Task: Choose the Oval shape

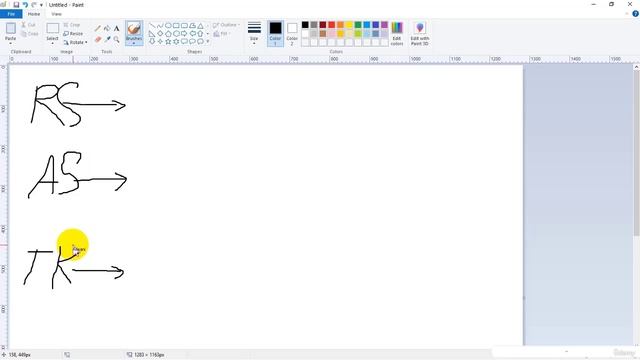Action: click(168, 25)
